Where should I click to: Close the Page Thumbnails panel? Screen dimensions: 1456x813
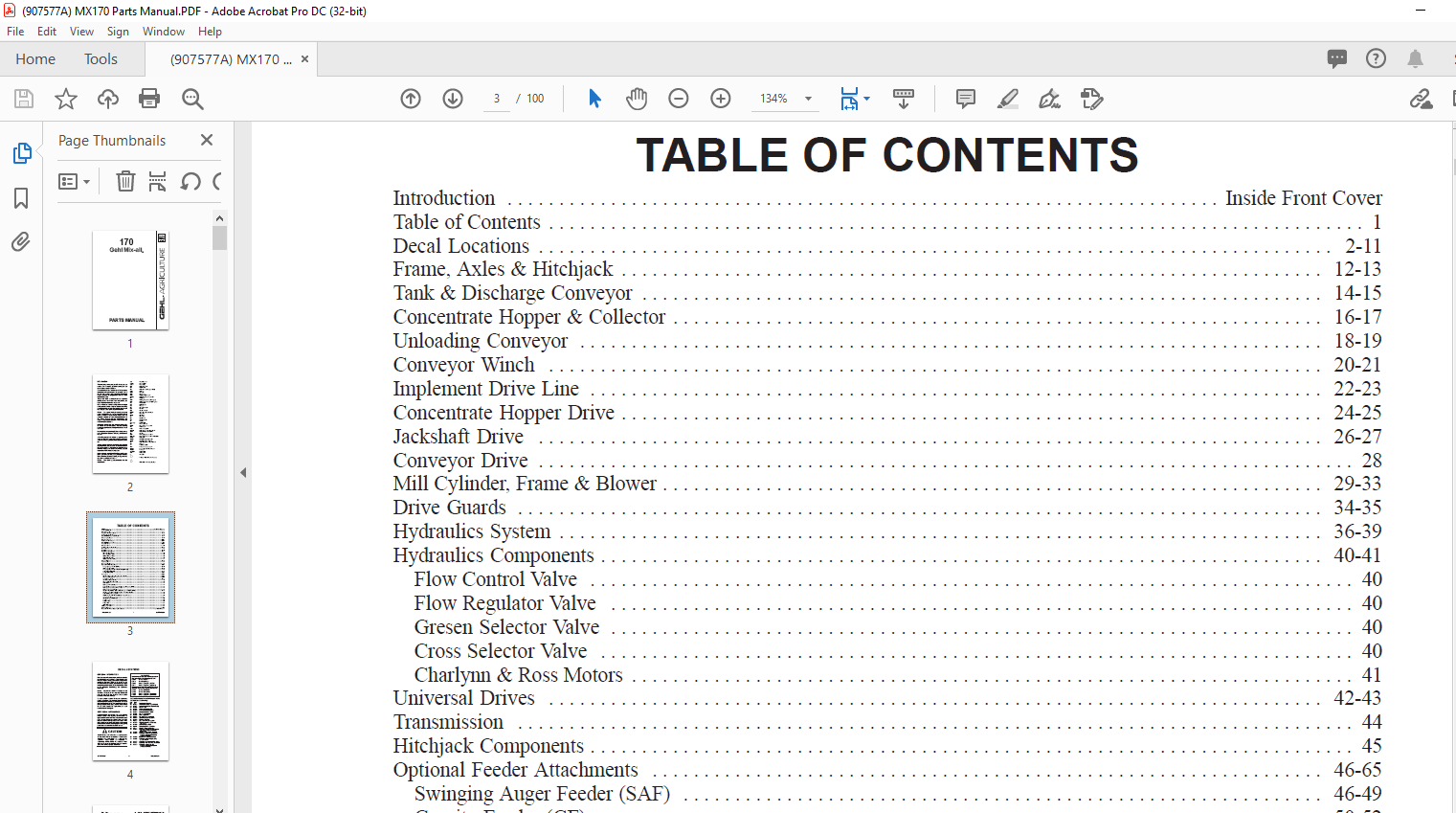point(207,140)
